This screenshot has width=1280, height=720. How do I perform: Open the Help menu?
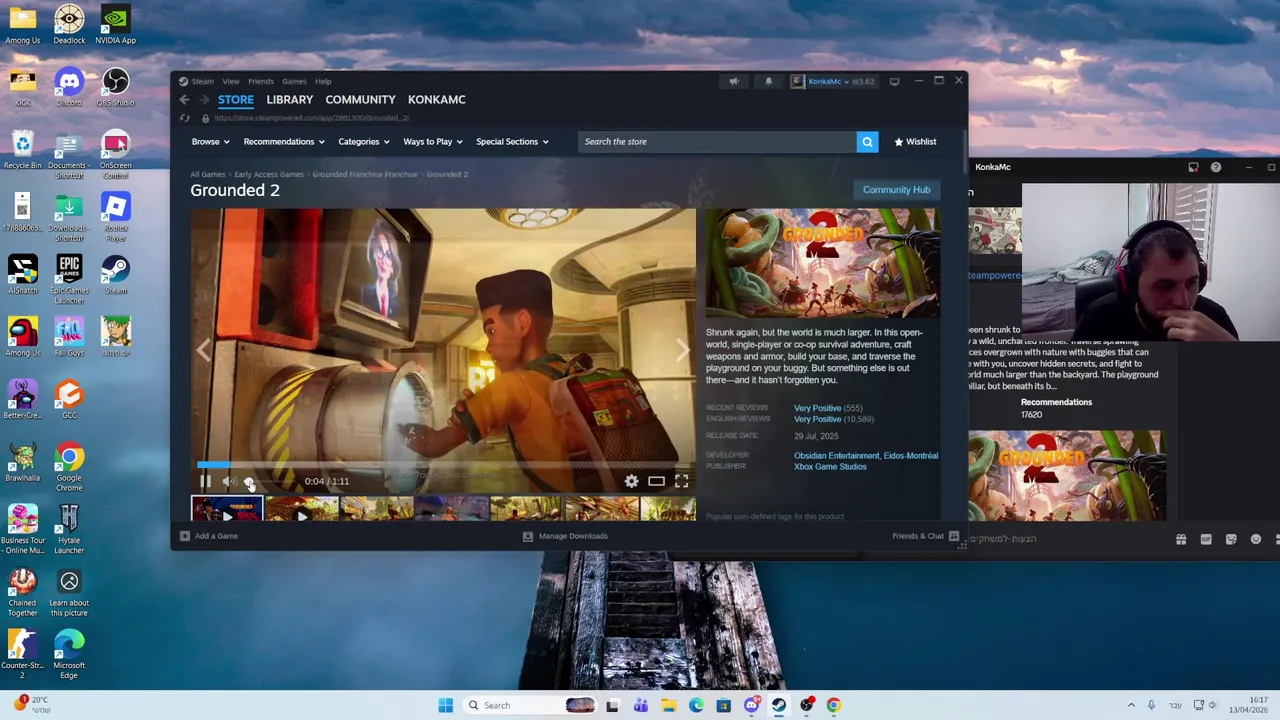[x=323, y=81]
